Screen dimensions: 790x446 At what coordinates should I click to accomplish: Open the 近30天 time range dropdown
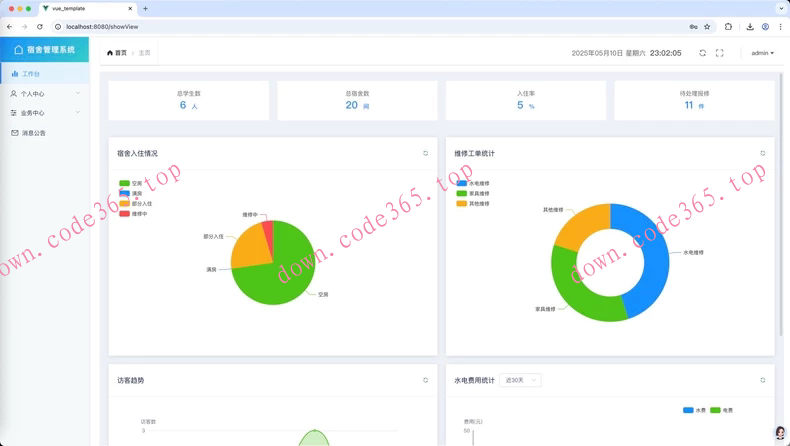pos(520,380)
